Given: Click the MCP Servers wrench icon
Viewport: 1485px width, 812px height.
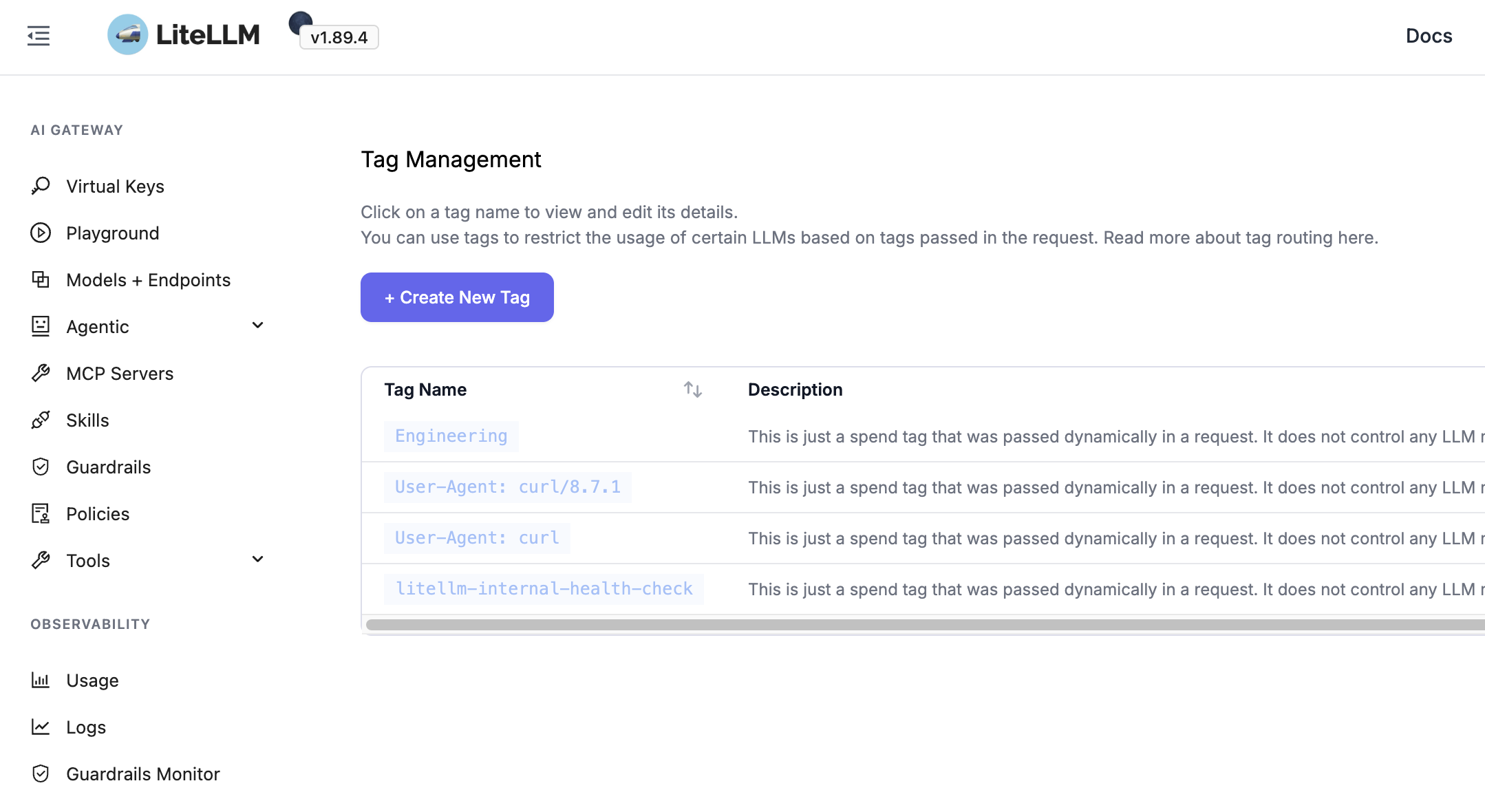Looking at the screenshot, I should (x=41, y=373).
